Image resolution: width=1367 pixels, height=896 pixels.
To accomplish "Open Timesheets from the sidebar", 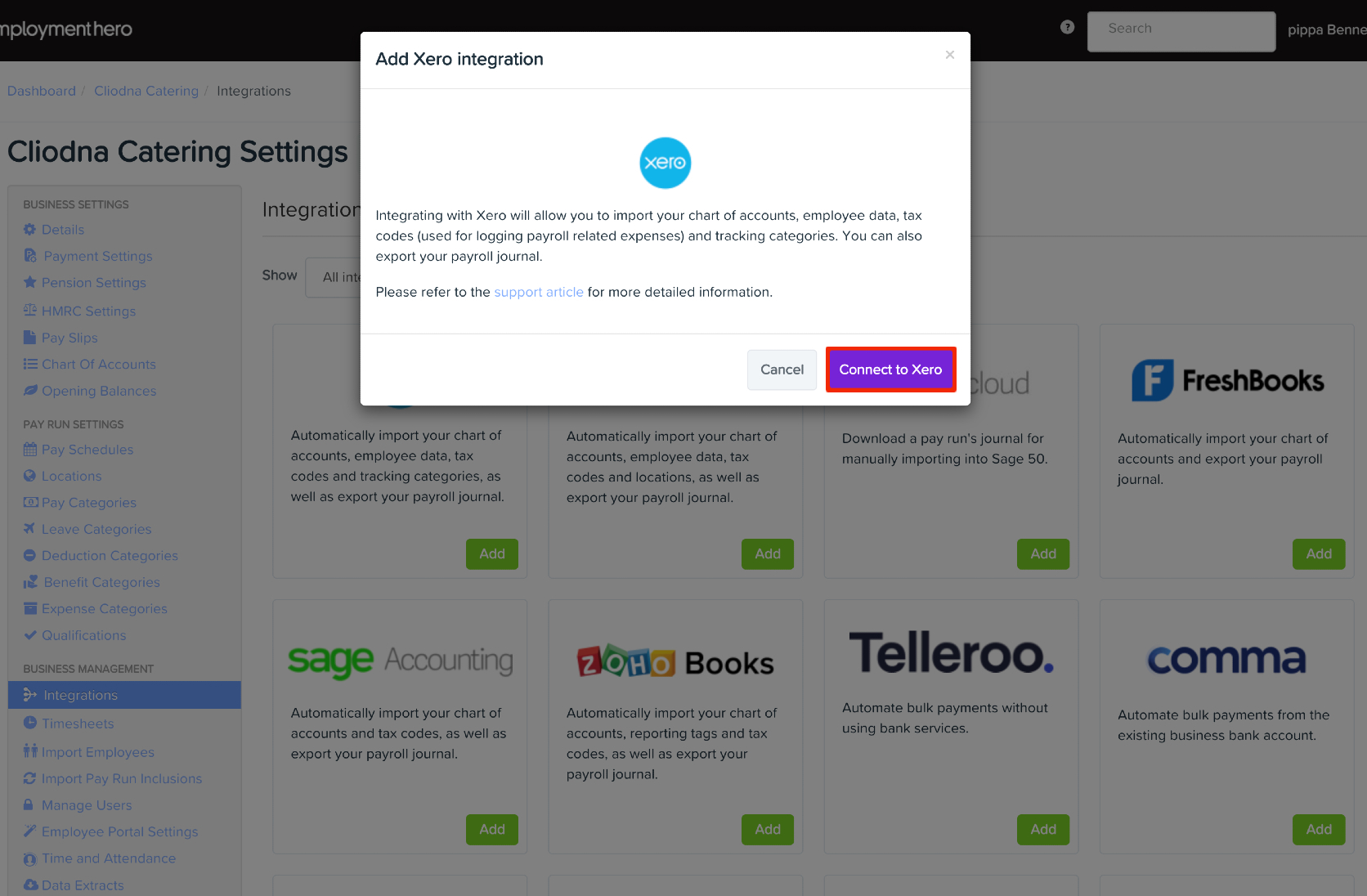I will tap(78, 724).
